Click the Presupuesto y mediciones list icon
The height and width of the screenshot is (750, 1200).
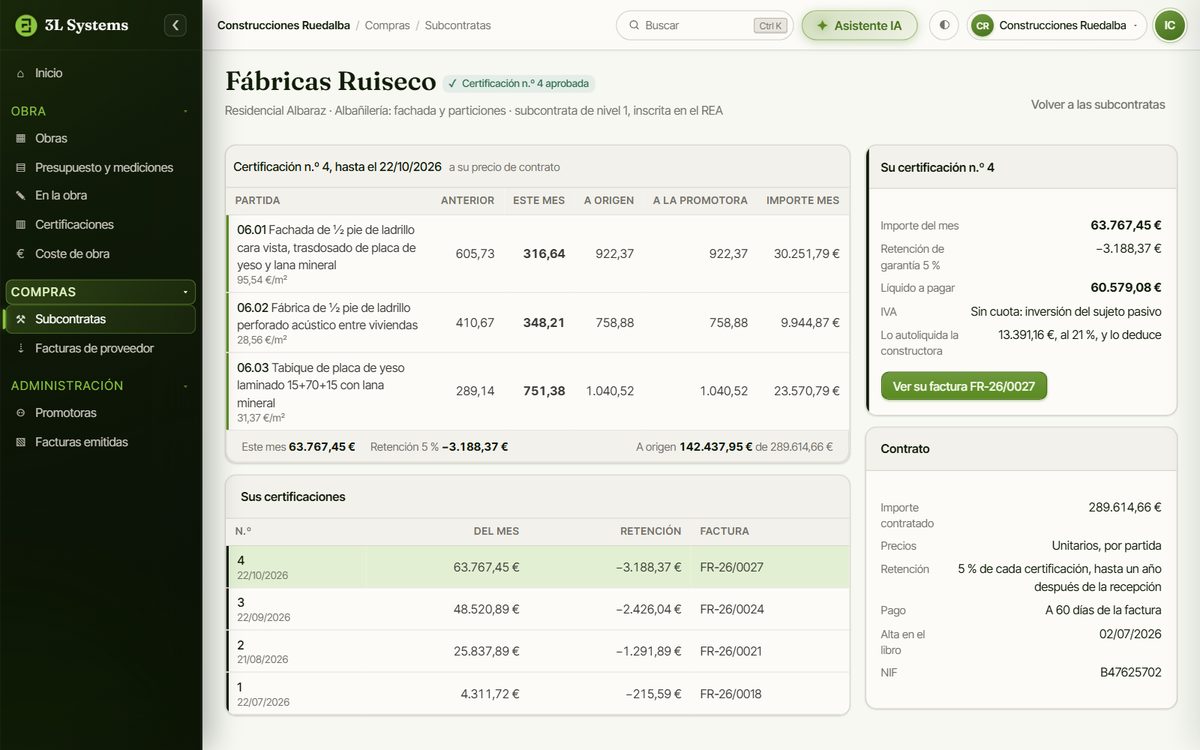click(20, 167)
